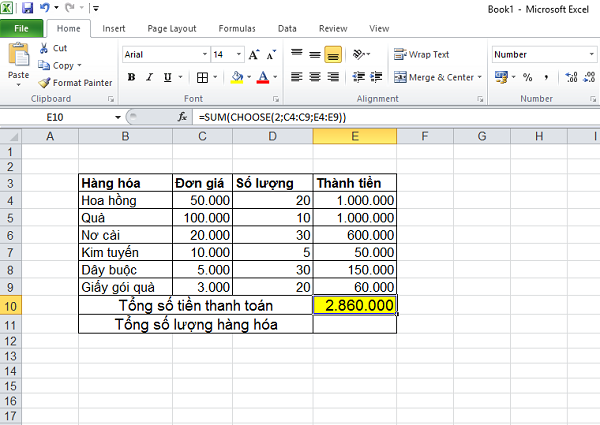
Task: Click the Merge & Center button
Action: pyautogui.click(x=438, y=77)
